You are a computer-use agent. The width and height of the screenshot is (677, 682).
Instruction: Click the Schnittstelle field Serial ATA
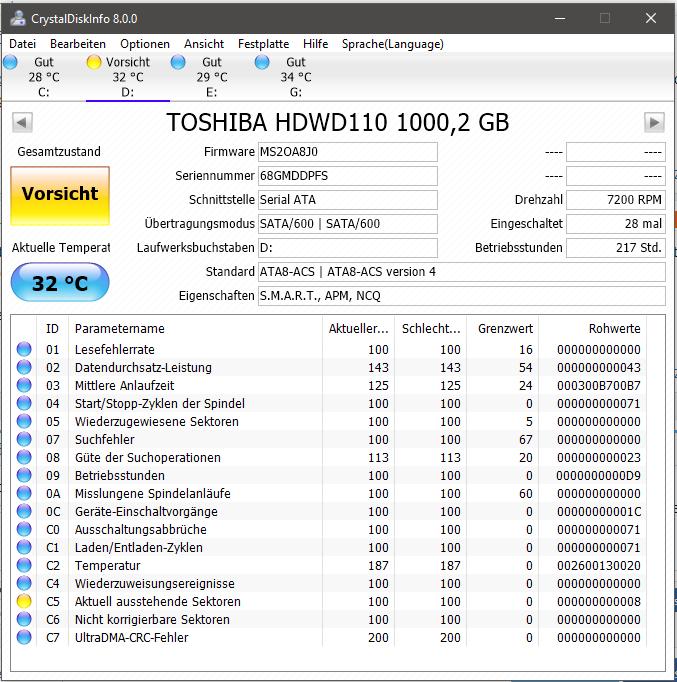tap(347, 200)
